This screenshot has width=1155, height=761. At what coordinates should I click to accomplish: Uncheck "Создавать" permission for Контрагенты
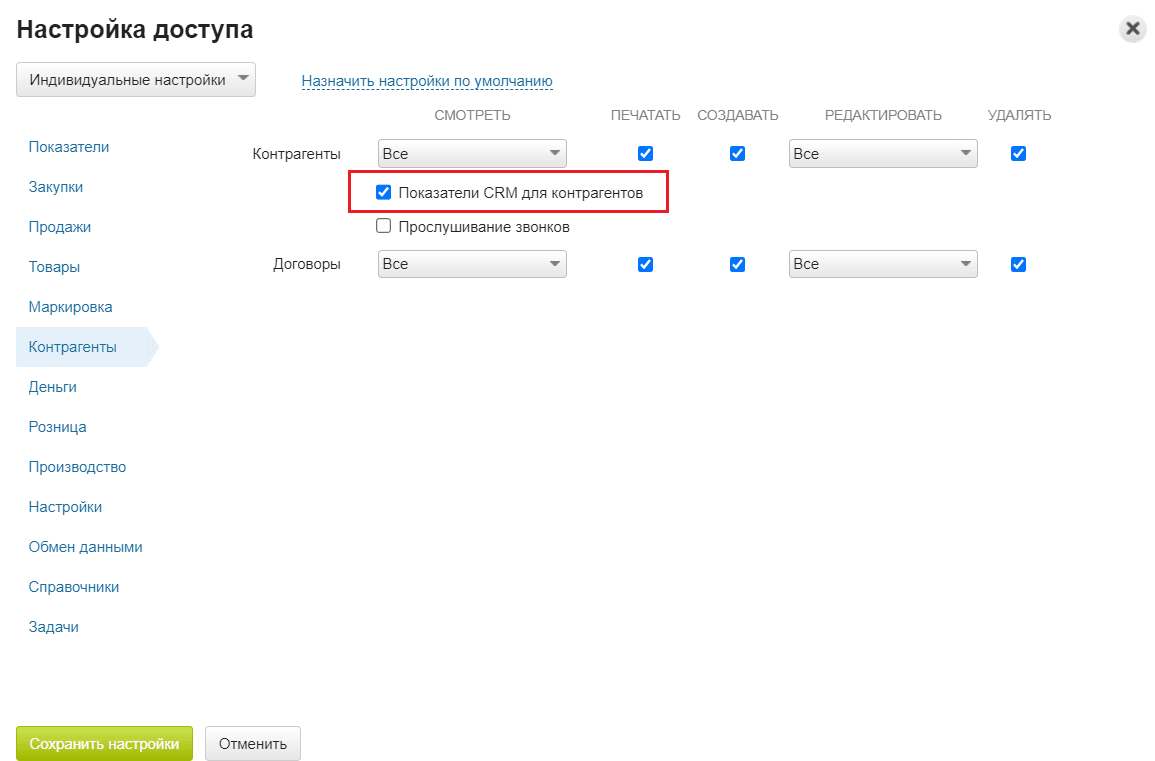737,153
